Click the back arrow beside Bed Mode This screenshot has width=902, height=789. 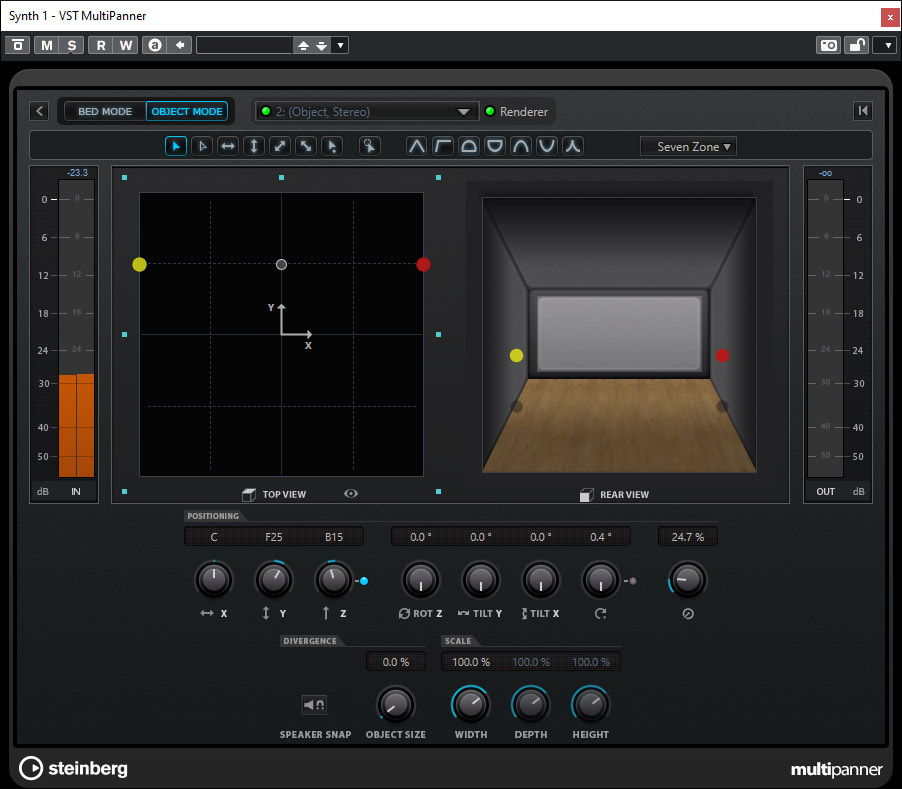coord(39,111)
